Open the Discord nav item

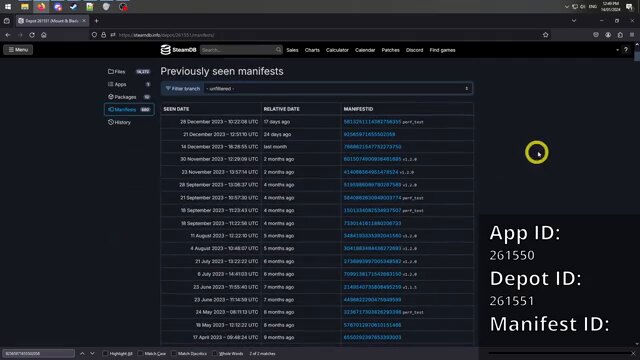click(414, 50)
